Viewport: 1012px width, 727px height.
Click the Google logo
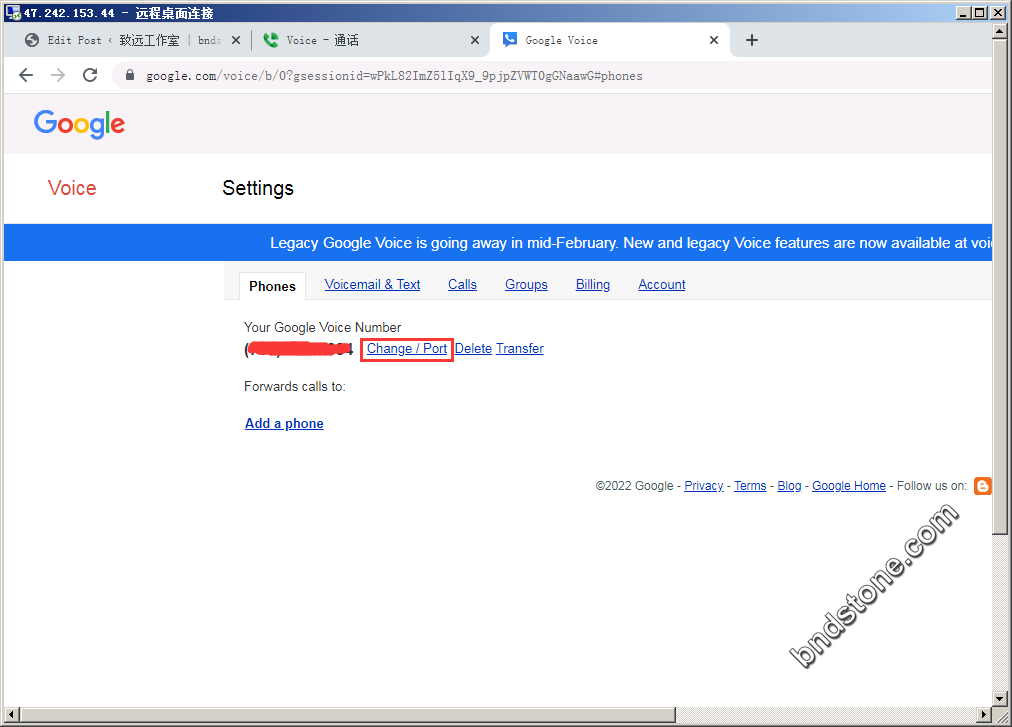pyautogui.click(x=79, y=124)
